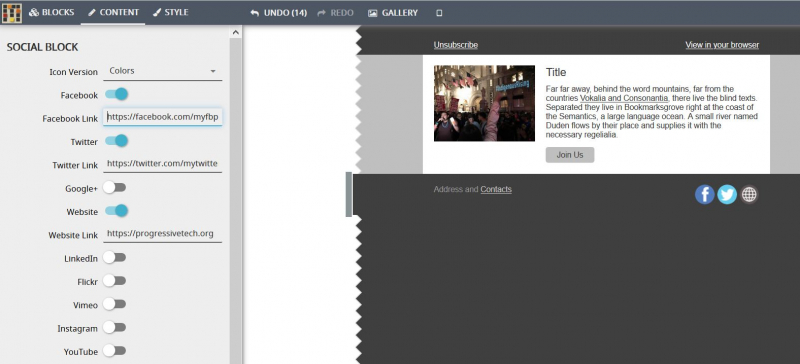Open the Gallery

393,13
